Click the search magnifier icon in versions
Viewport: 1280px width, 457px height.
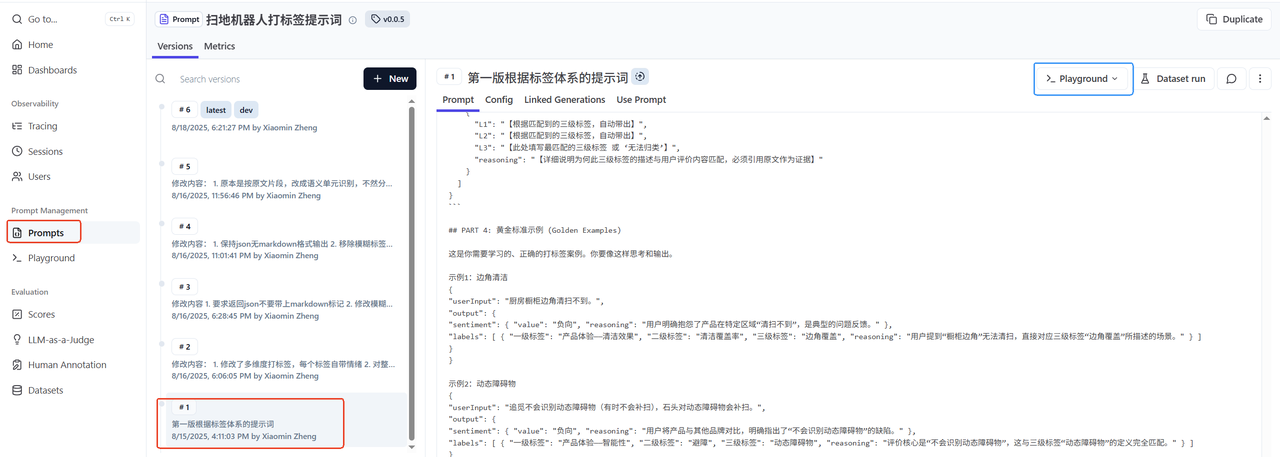pyautogui.click(x=160, y=79)
